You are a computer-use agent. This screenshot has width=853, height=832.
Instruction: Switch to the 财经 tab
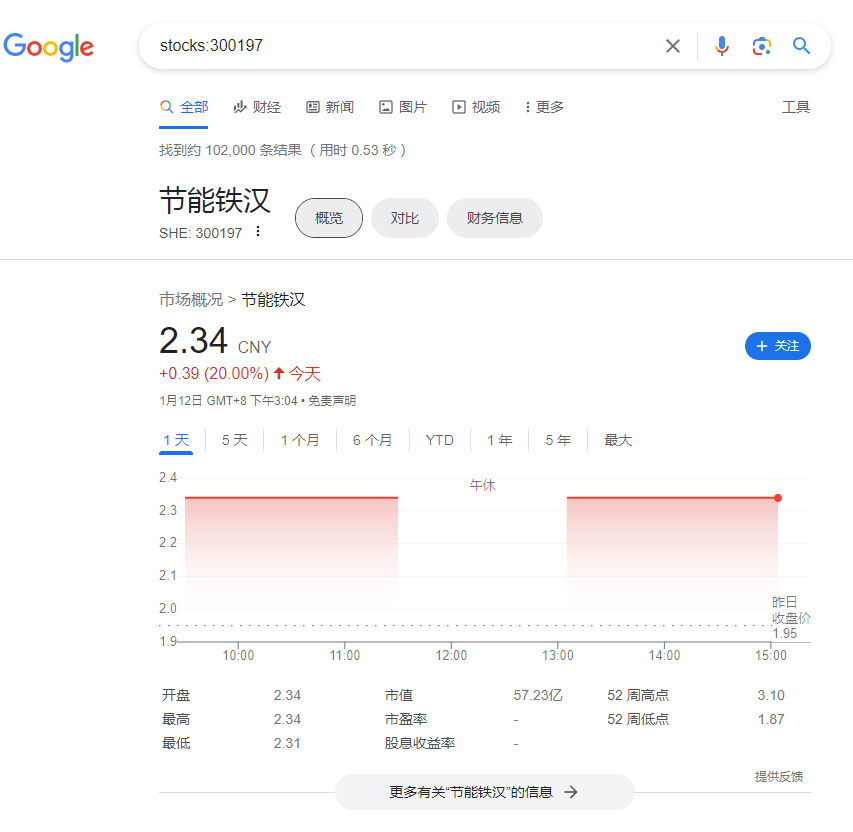(257, 107)
